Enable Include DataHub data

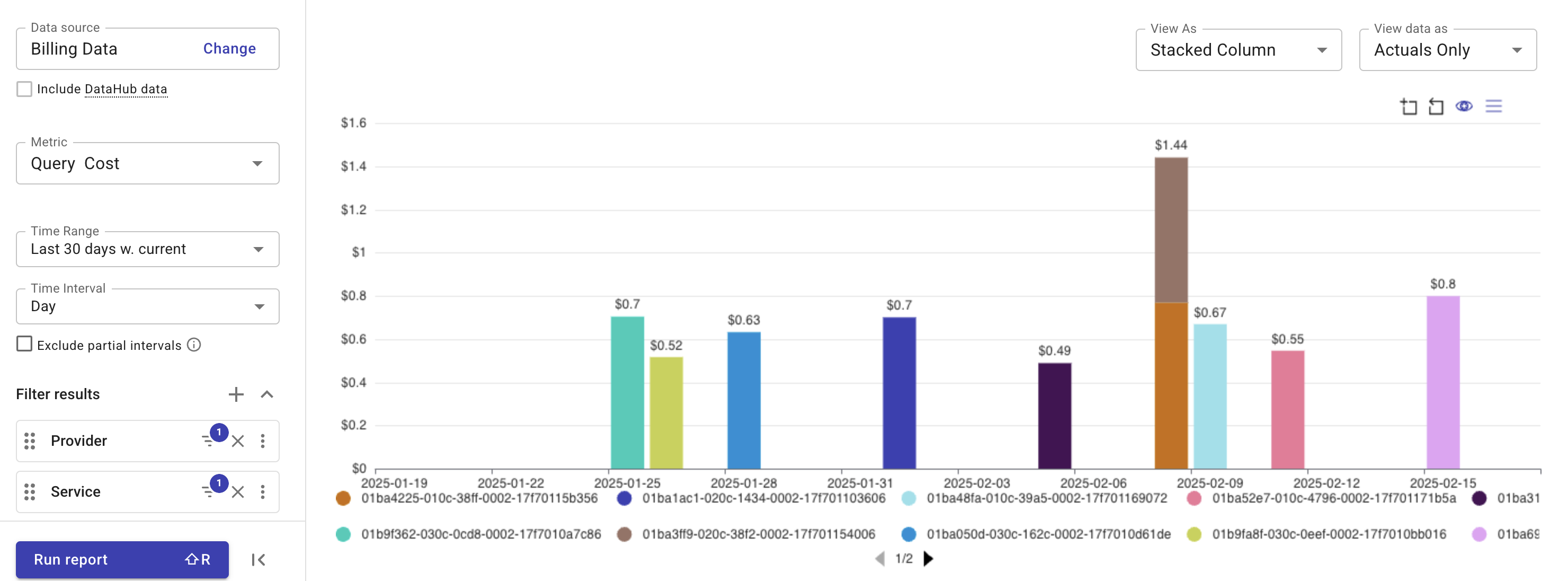(24, 89)
